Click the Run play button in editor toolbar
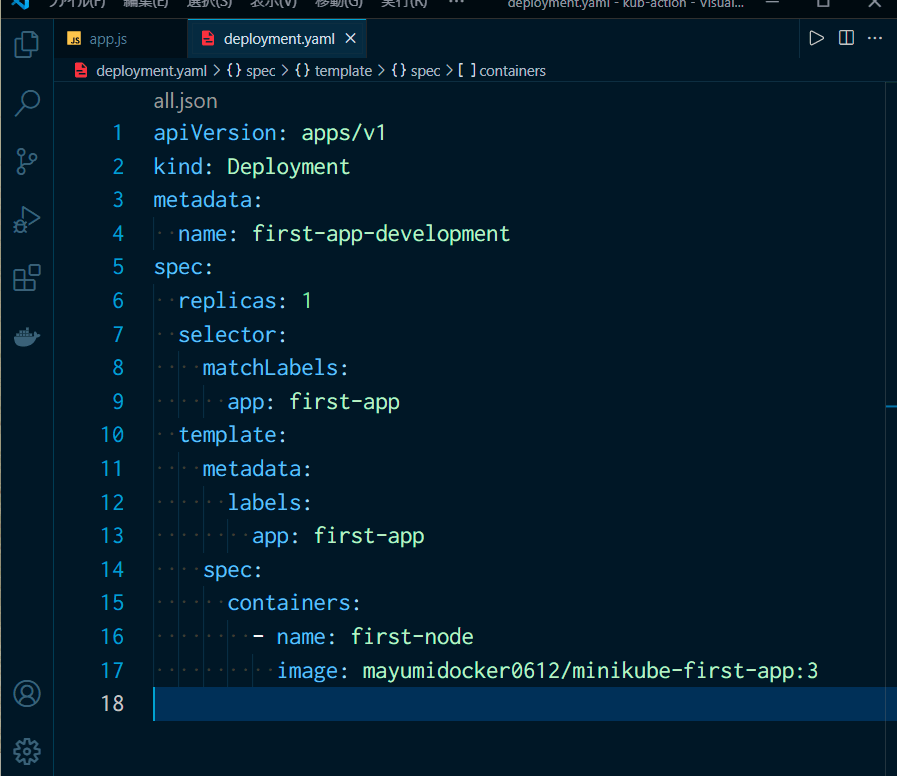Viewport: 897px width, 776px height. (x=816, y=38)
